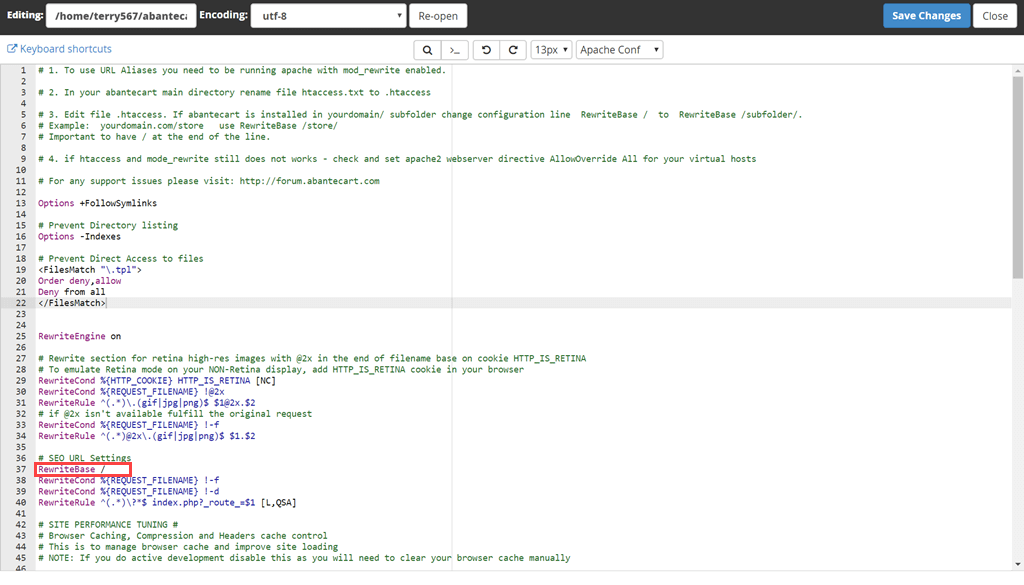Screen dimensions: 1024x585
Task: Click the vertical scrollbar thumb
Action: click(1017, 176)
